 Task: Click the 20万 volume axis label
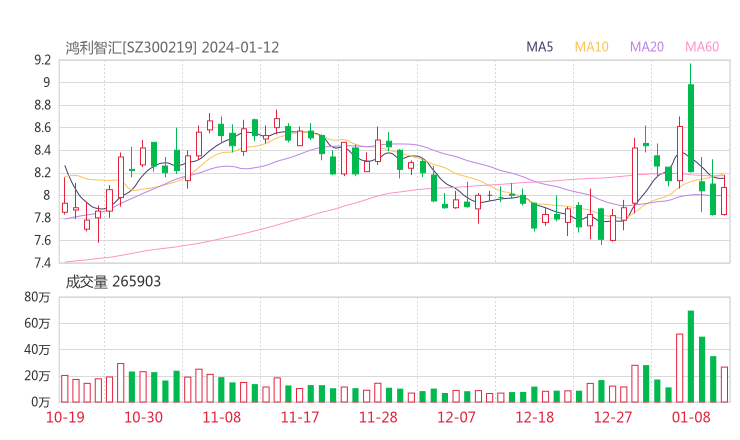point(38,376)
